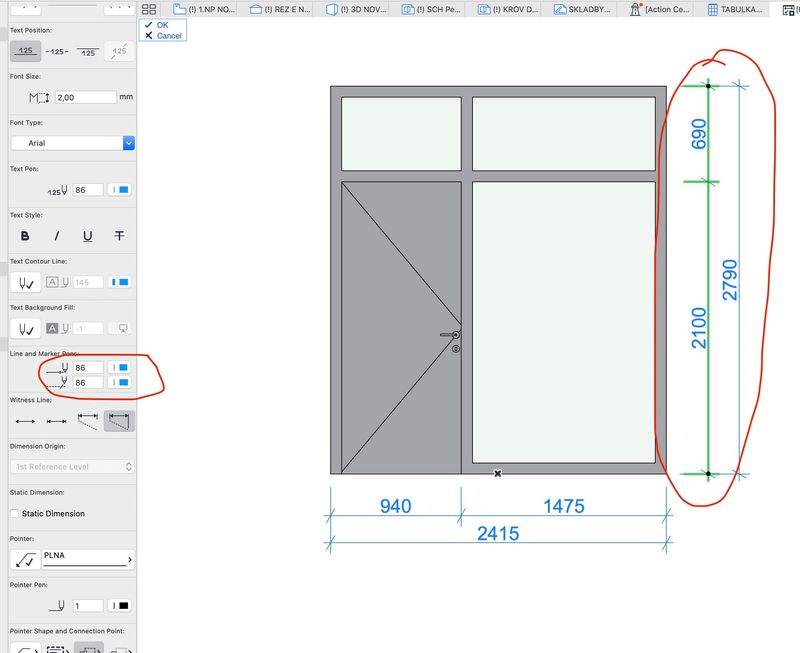Select text position above the dimension line
800x653 pixels.
26,51
